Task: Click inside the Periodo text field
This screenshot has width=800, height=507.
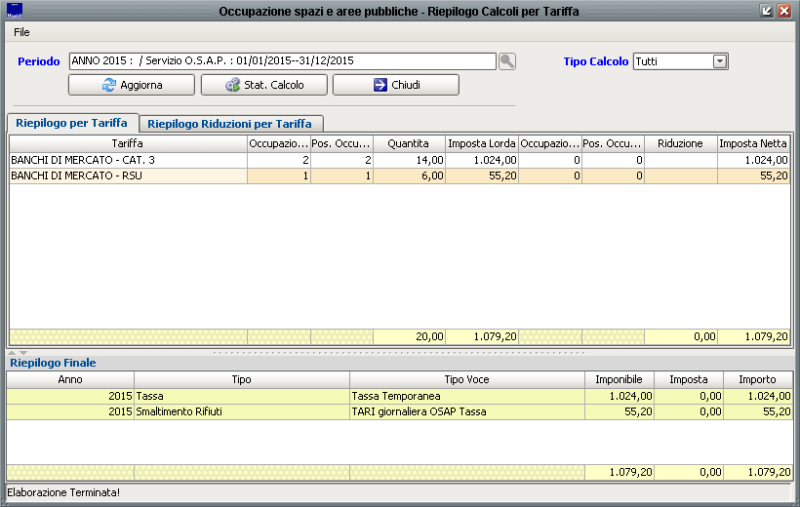Action: point(282,62)
